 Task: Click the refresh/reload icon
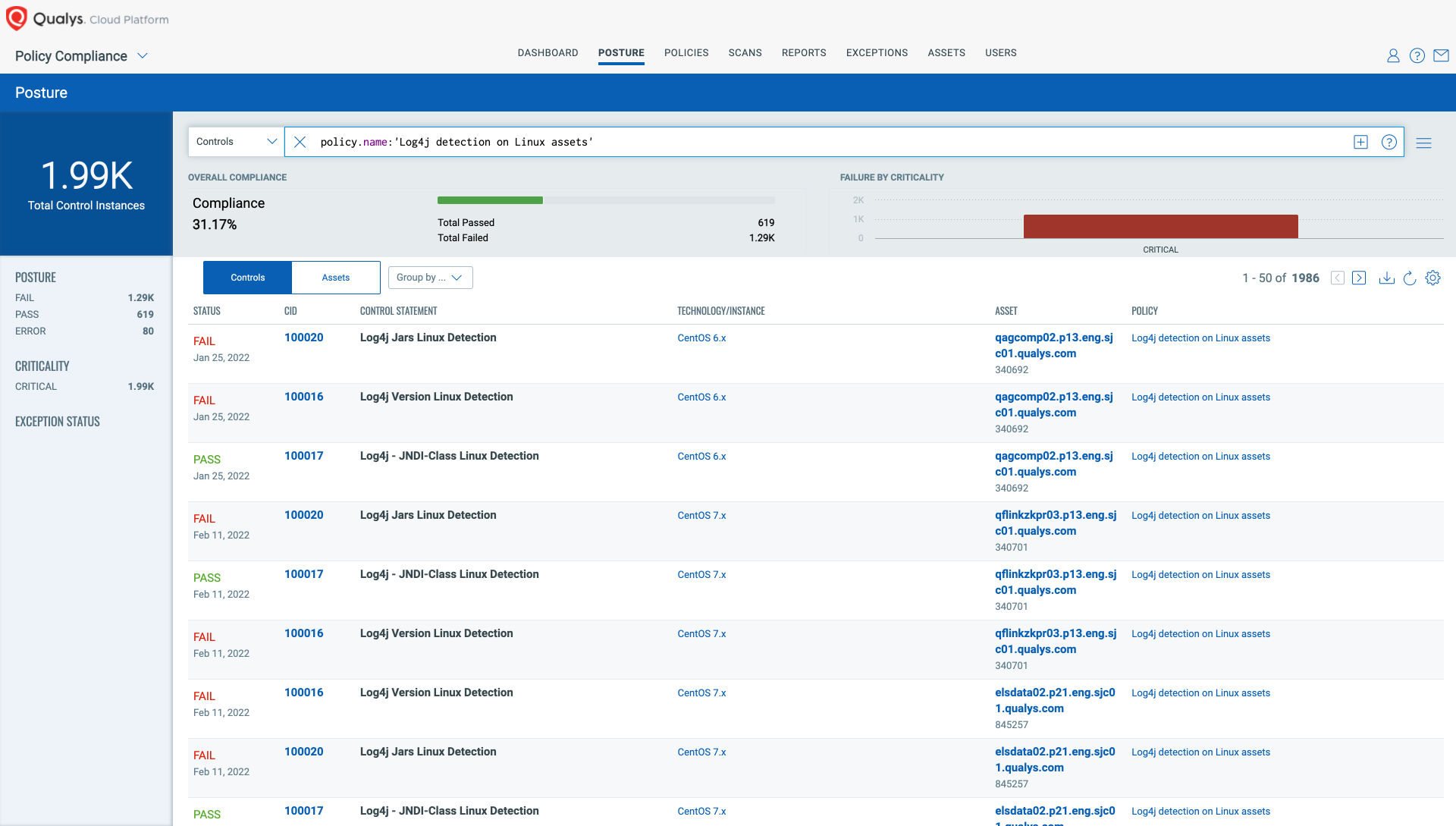[1410, 277]
